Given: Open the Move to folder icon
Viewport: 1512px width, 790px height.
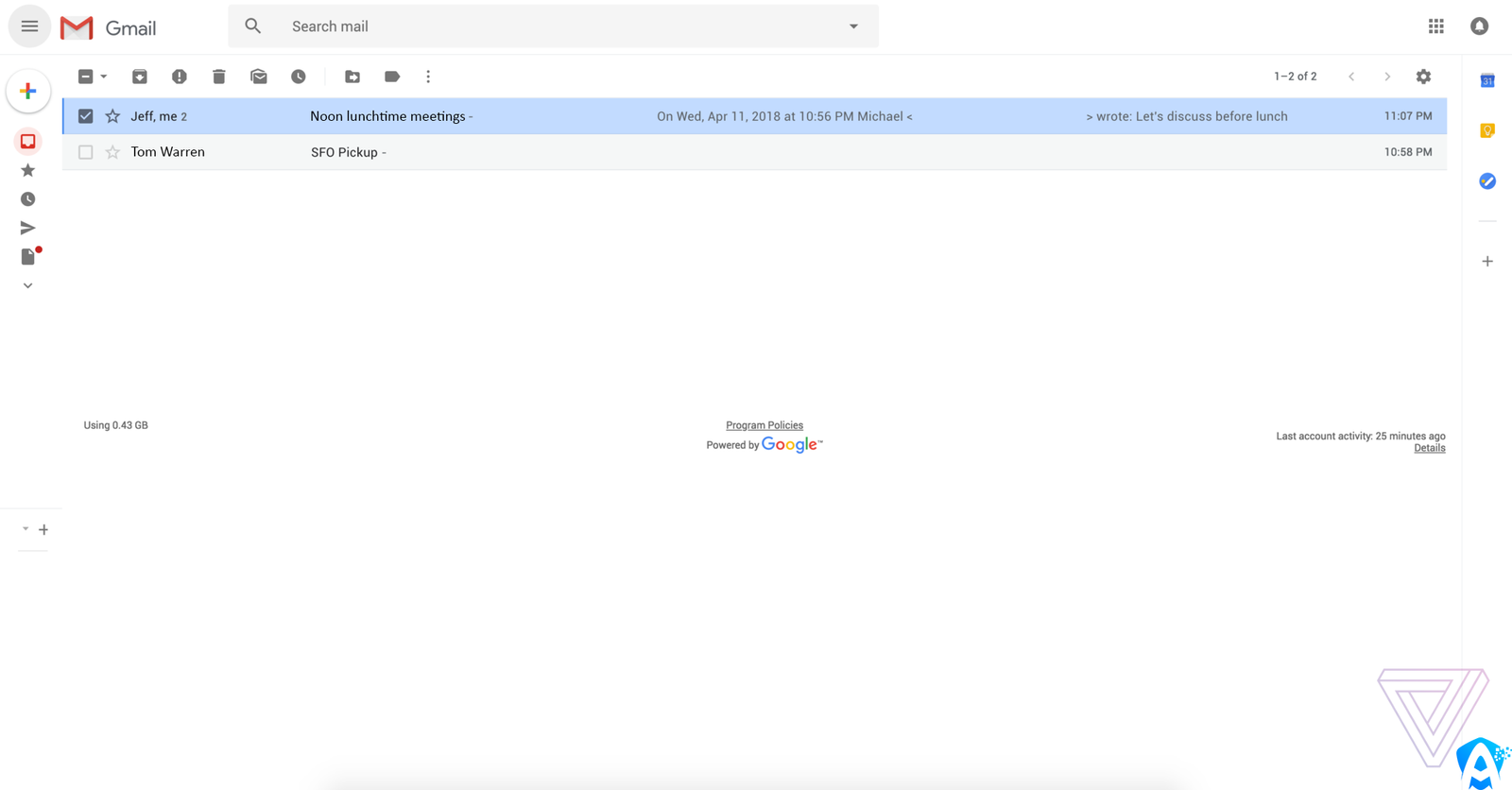Looking at the screenshot, I should pos(352,77).
